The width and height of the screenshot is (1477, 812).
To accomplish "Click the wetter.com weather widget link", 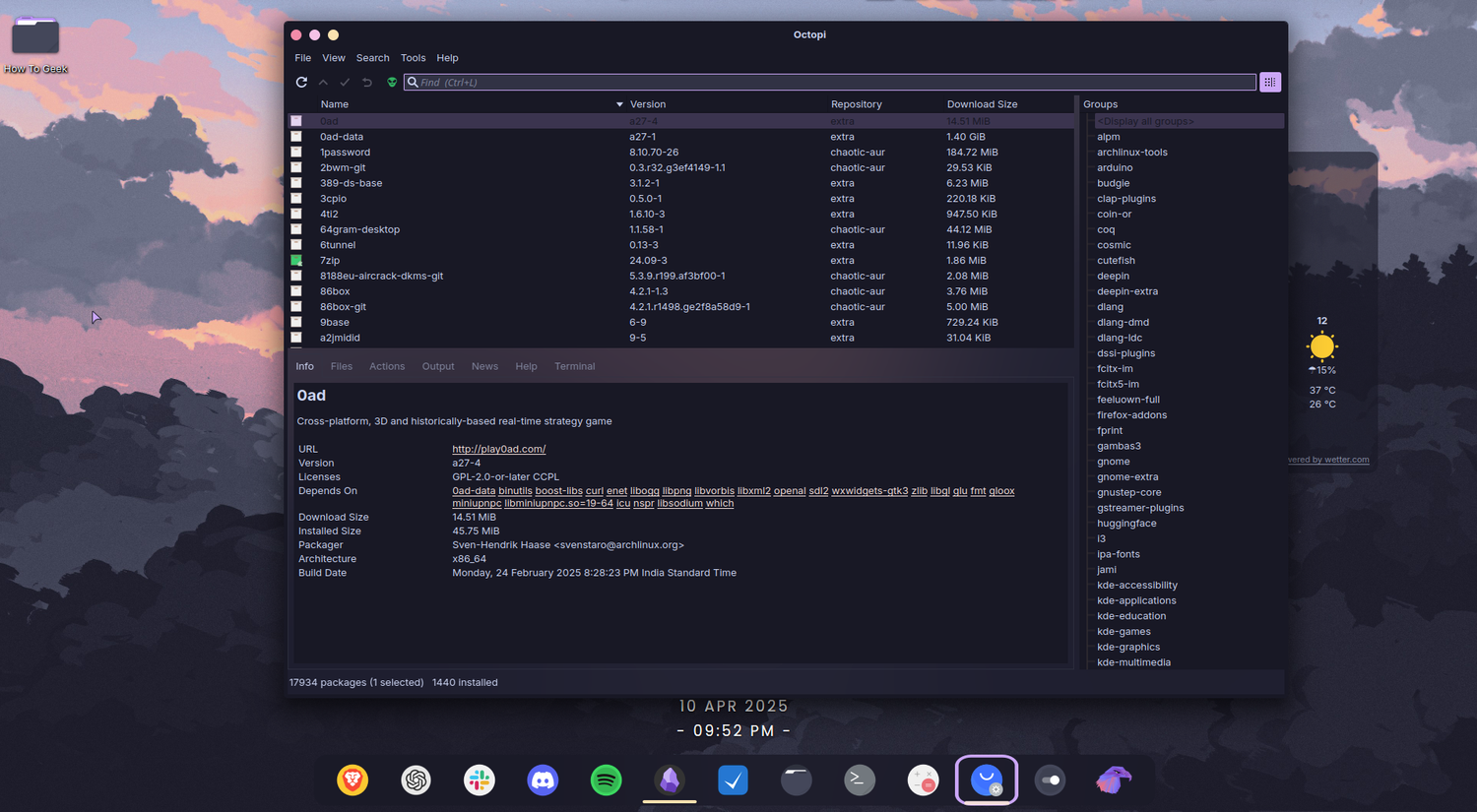I will click(1328, 460).
